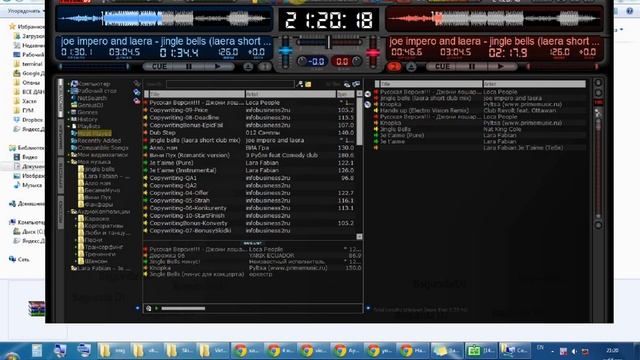Viewport: 640px width, 360px height.
Task: Open the Record vertical tab
Action: (x=61, y=213)
